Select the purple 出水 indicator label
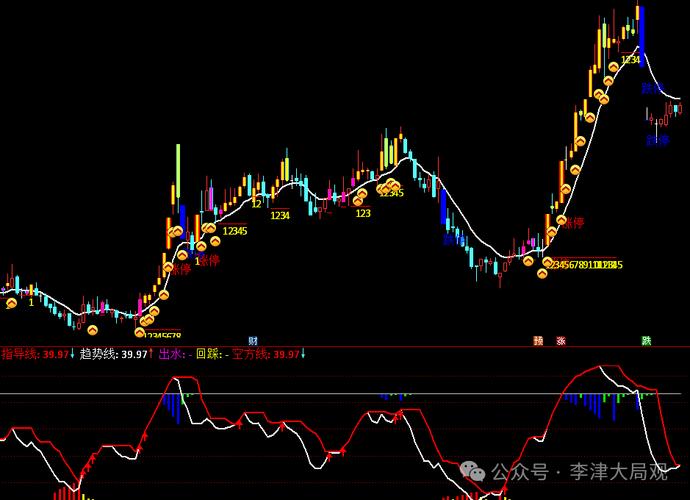 170,354
